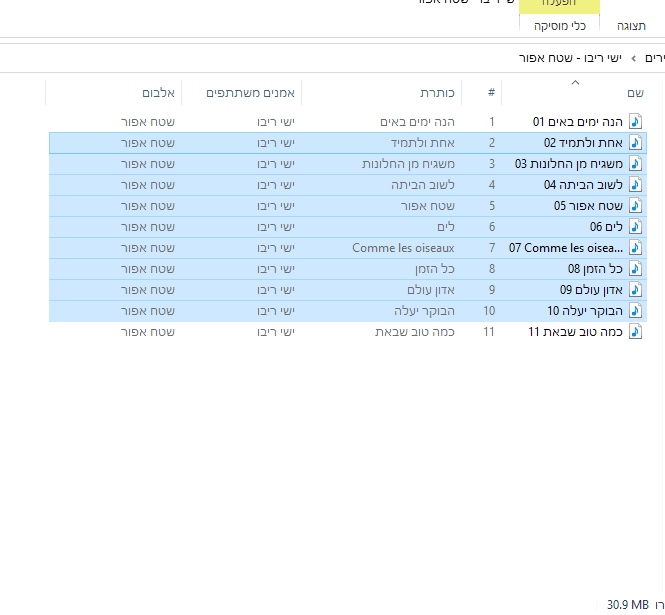The width and height of the screenshot is (665, 615).
Task: Select the yellow הפעלה contextual tab
Action: click(x=559, y=4)
